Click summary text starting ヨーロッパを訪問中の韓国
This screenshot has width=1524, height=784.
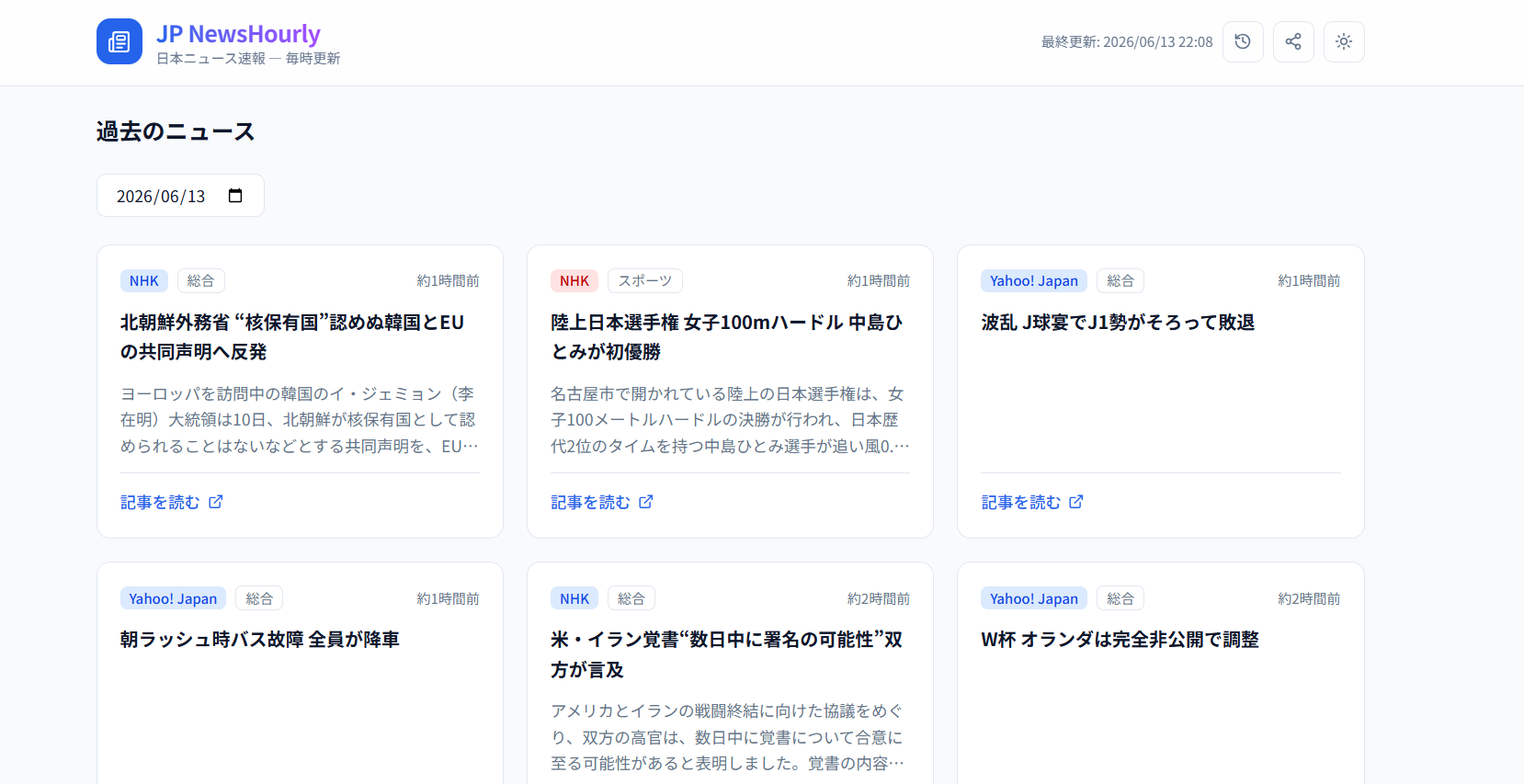[300, 420]
